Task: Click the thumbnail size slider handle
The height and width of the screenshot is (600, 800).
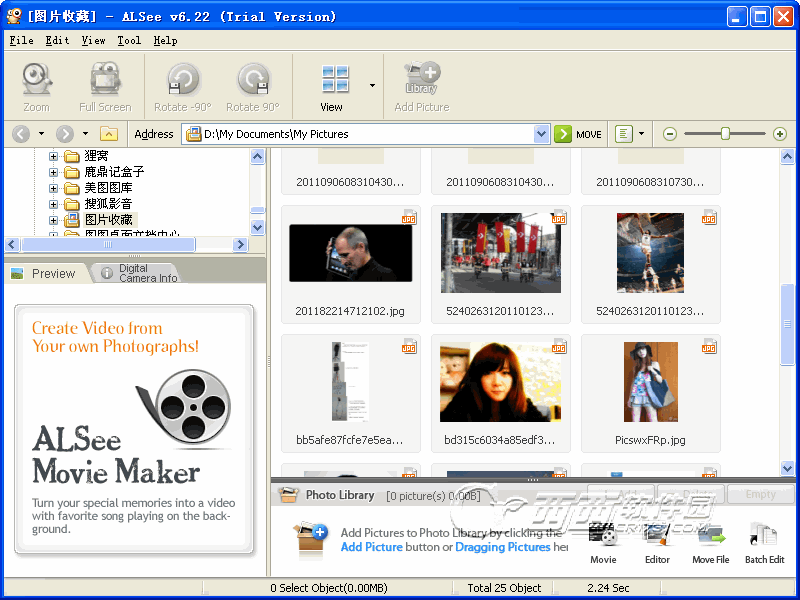Action: click(725, 134)
